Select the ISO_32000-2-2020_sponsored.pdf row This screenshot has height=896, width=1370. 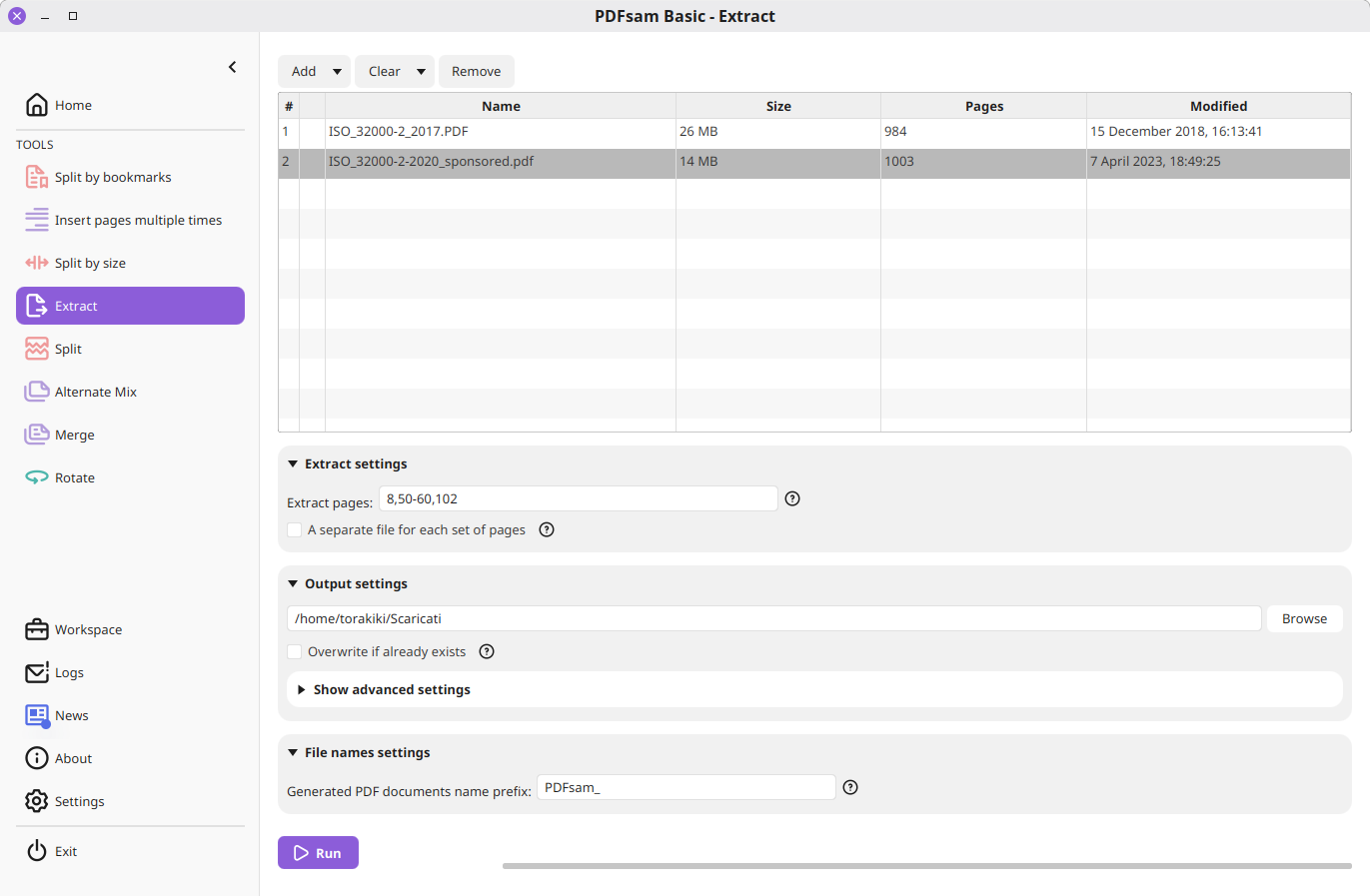[x=814, y=162]
